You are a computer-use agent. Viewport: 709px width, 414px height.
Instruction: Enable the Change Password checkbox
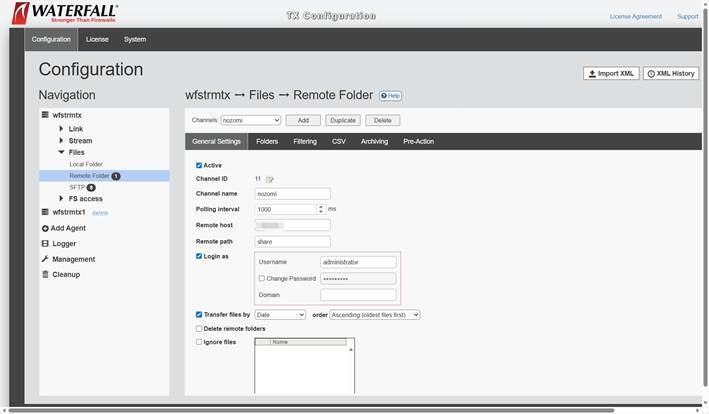tap(262, 278)
